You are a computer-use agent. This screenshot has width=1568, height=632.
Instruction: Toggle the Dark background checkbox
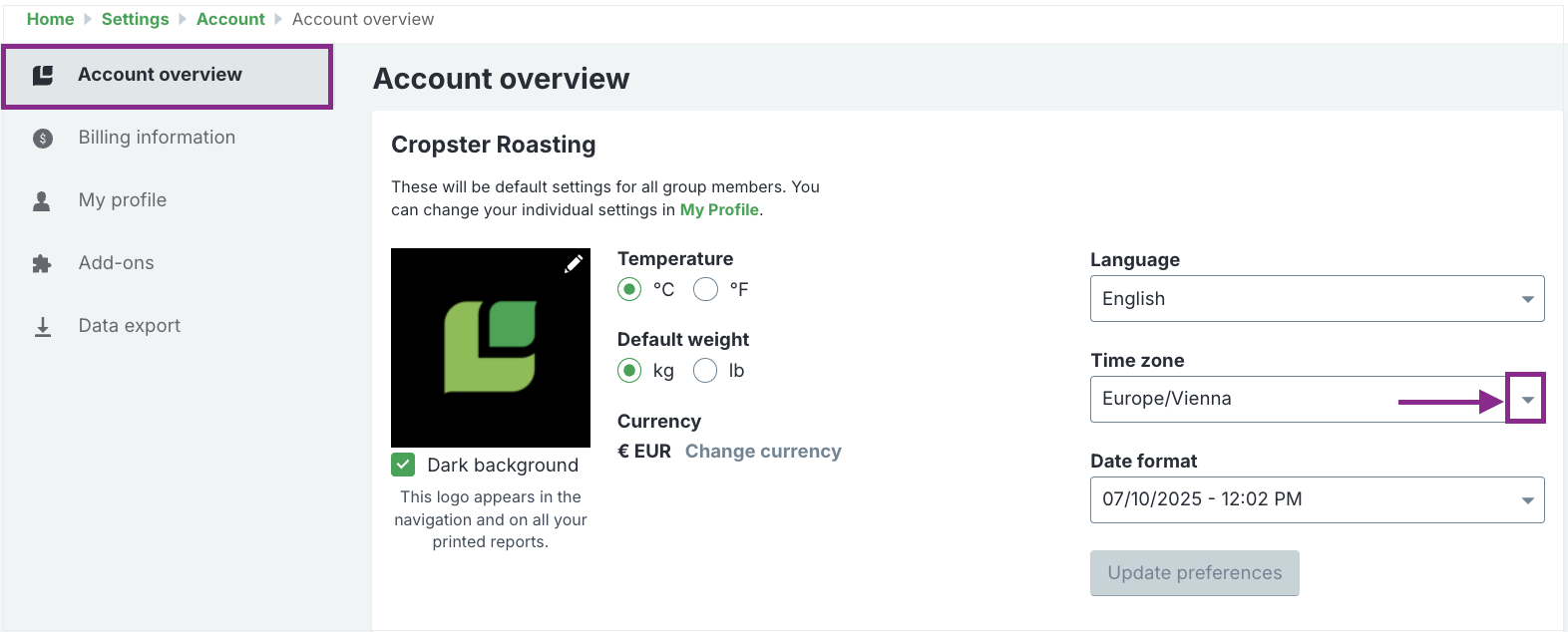tap(403, 465)
